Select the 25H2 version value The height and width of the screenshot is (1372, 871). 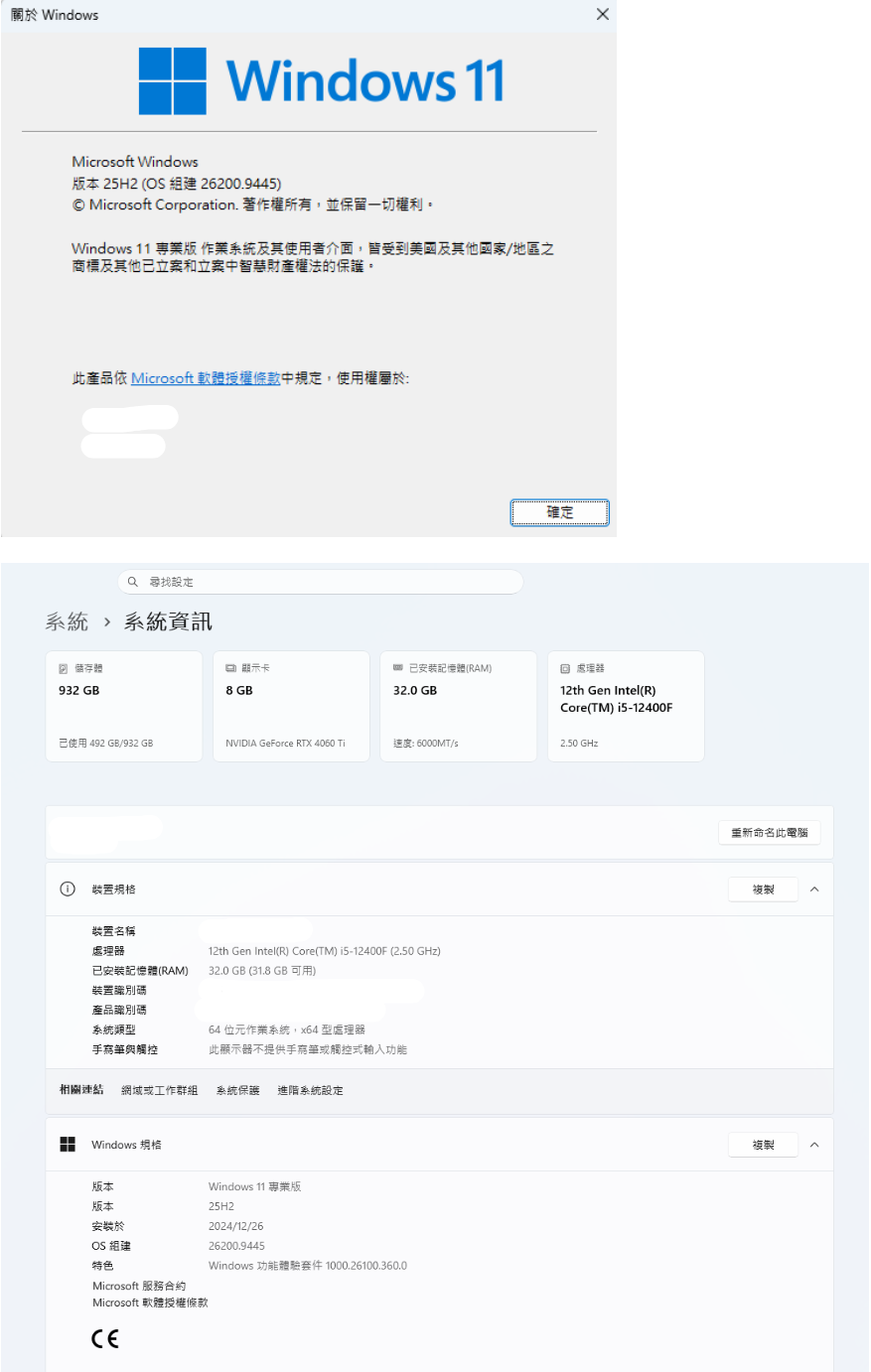221,1206
